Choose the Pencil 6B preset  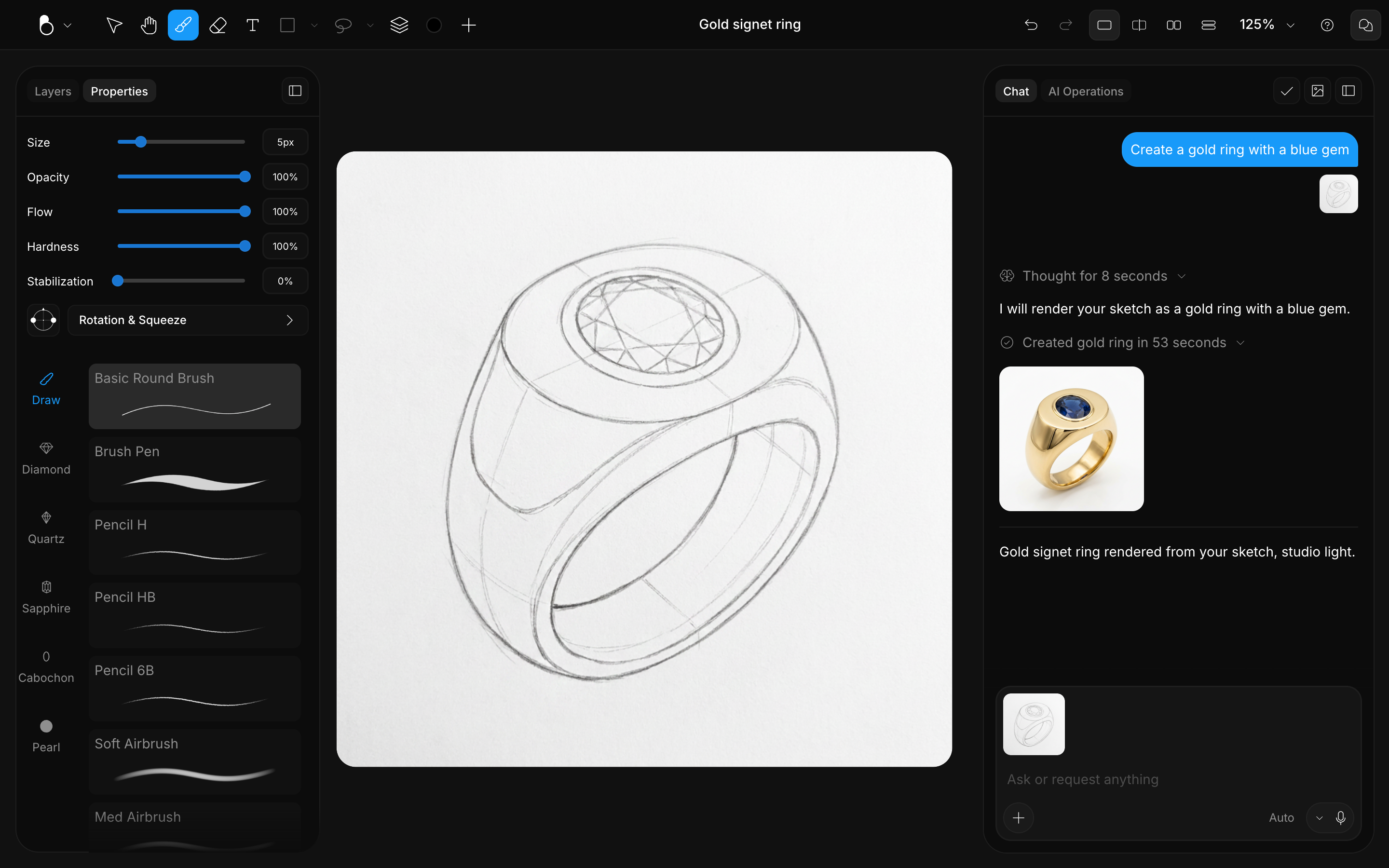pos(194,688)
